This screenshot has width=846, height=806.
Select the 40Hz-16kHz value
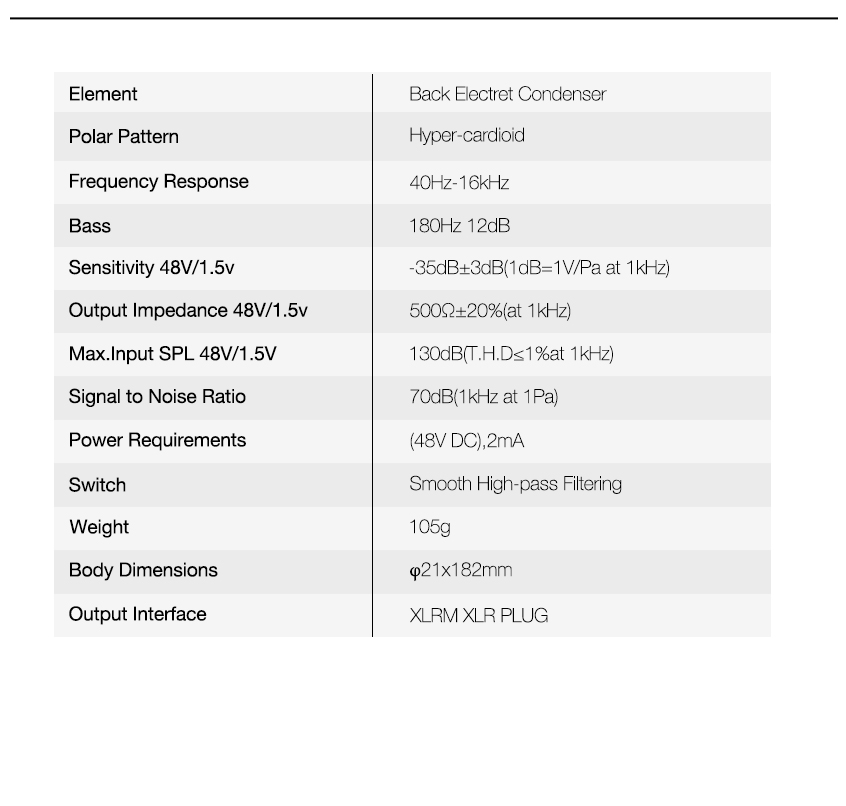coord(459,182)
